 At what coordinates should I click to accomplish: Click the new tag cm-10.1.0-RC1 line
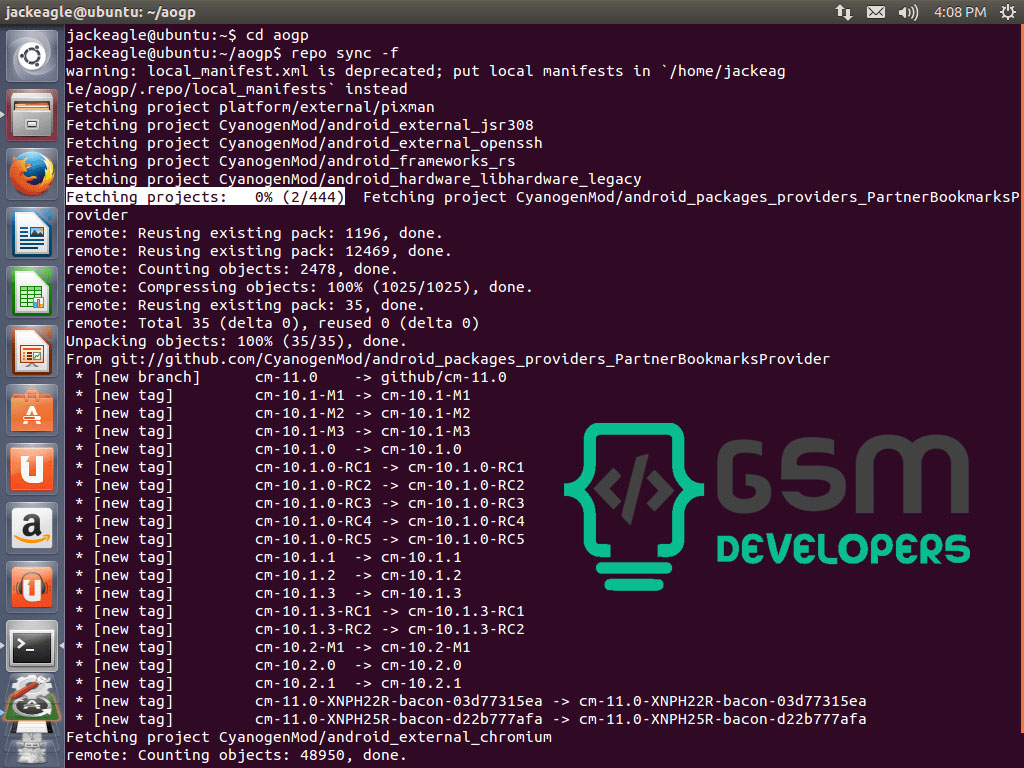tap(300, 468)
